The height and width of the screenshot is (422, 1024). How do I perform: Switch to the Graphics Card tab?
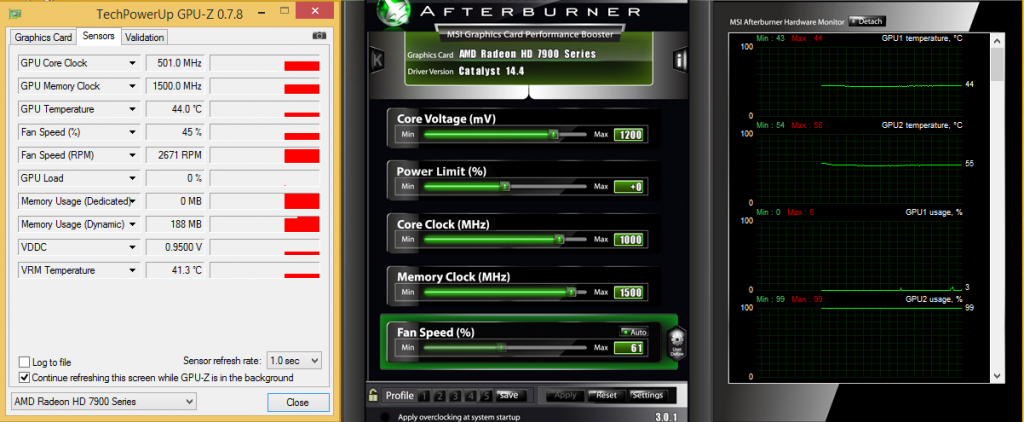43,37
